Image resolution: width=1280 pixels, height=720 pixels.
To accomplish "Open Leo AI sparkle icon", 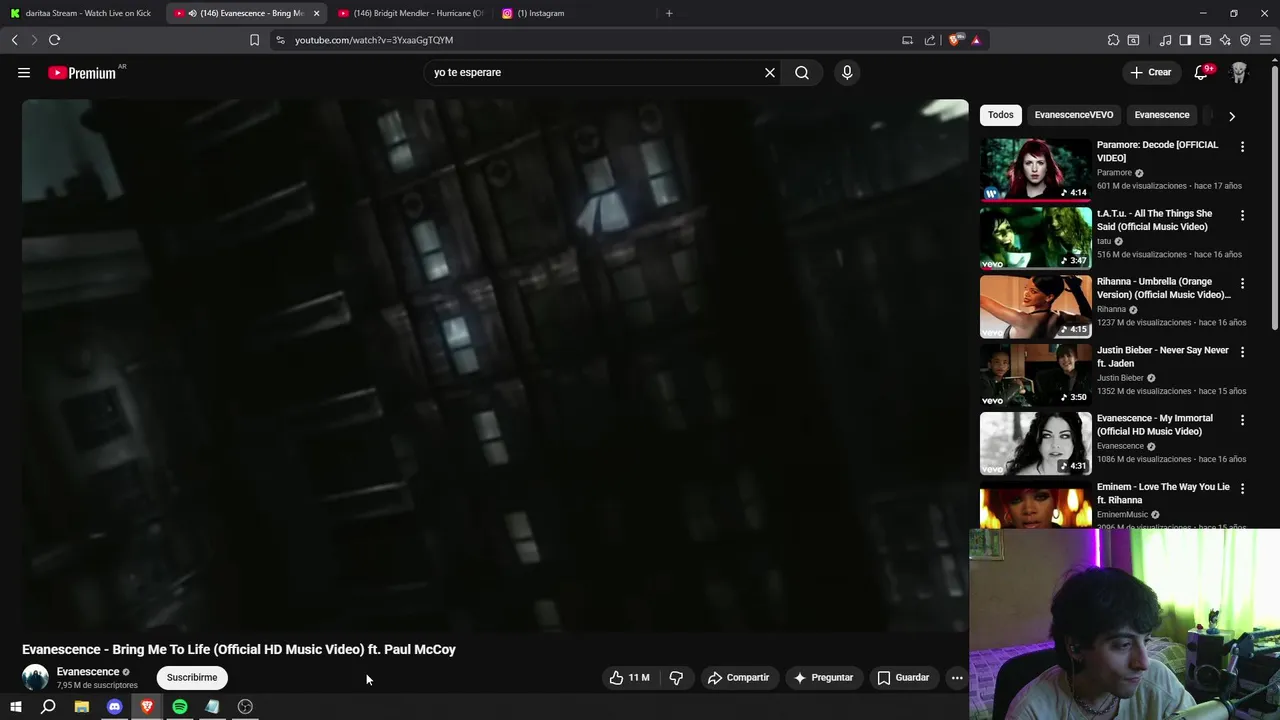I will (x=1225, y=40).
